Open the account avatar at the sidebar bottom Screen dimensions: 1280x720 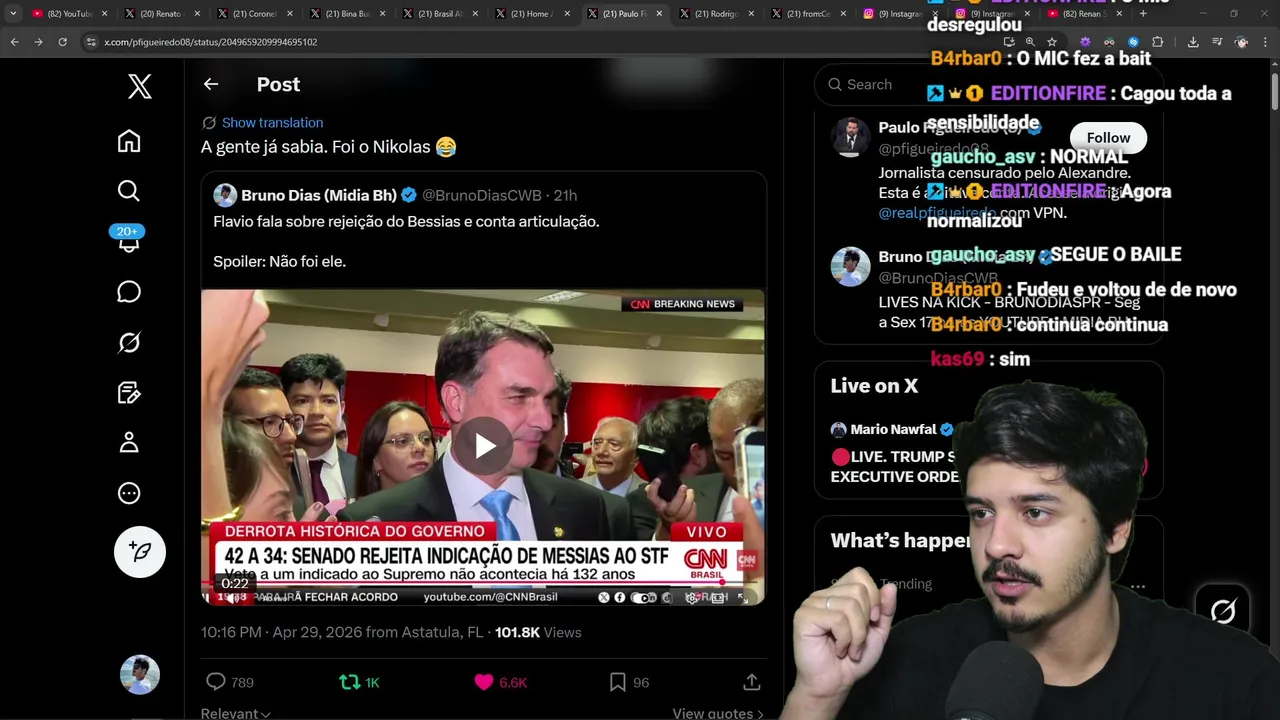pos(140,675)
